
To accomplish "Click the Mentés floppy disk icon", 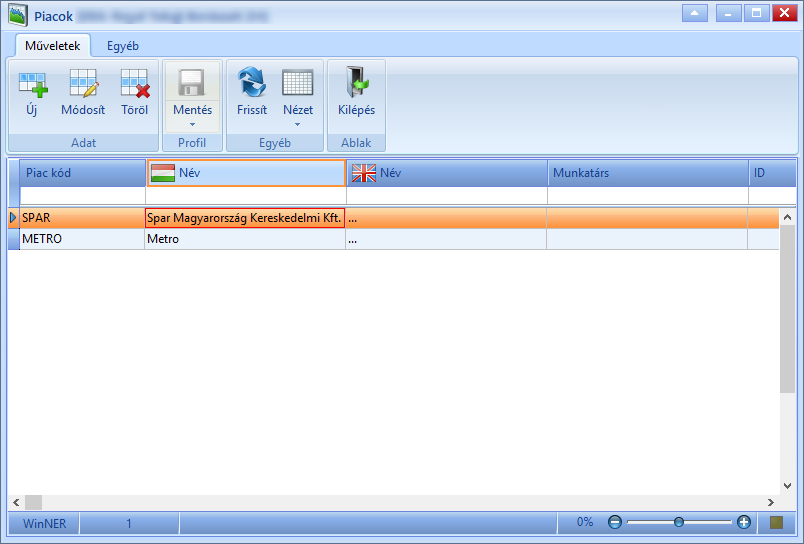I will coord(191,83).
